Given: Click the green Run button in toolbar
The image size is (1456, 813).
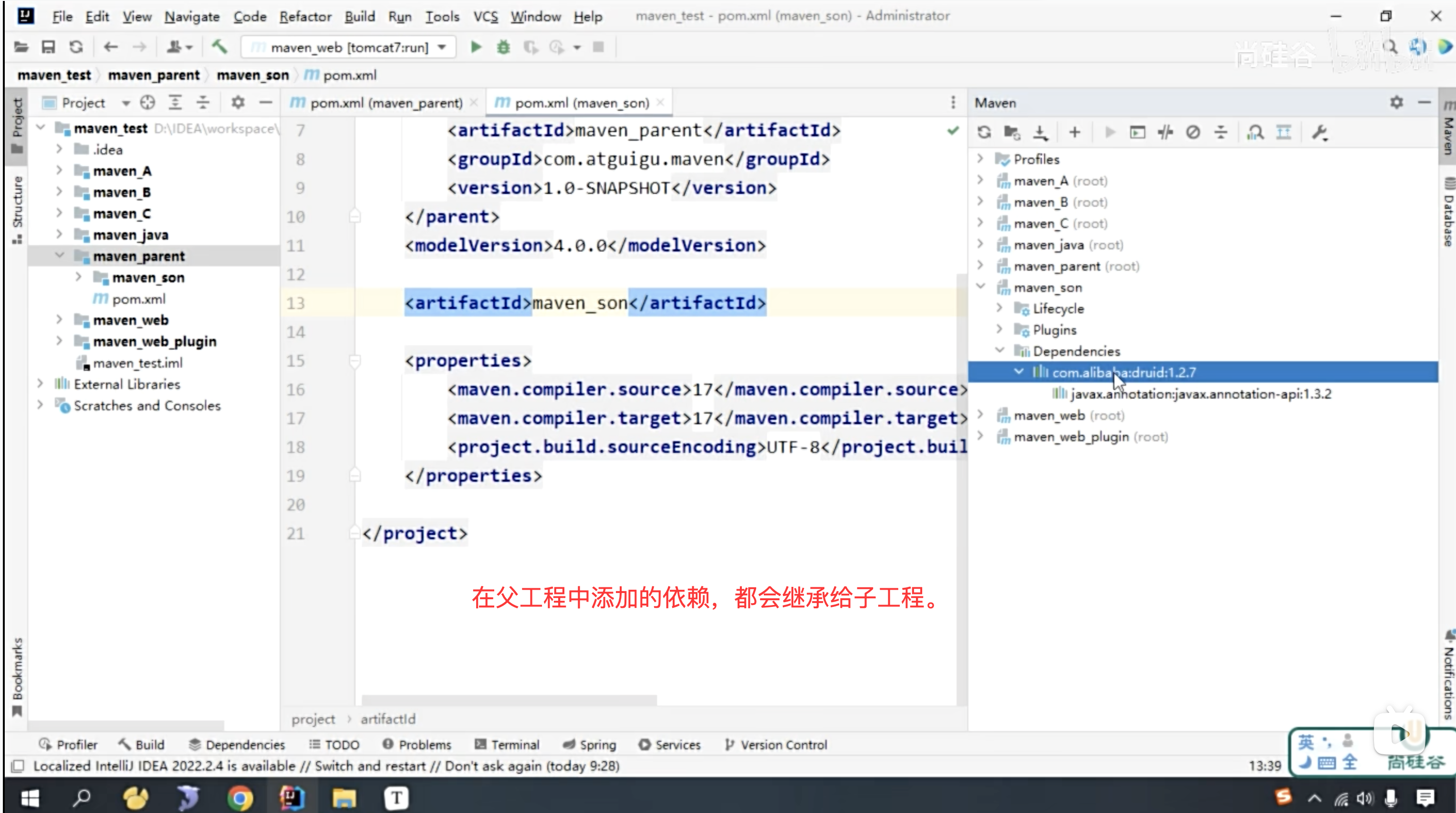Looking at the screenshot, I should click(x=476, y=47).
